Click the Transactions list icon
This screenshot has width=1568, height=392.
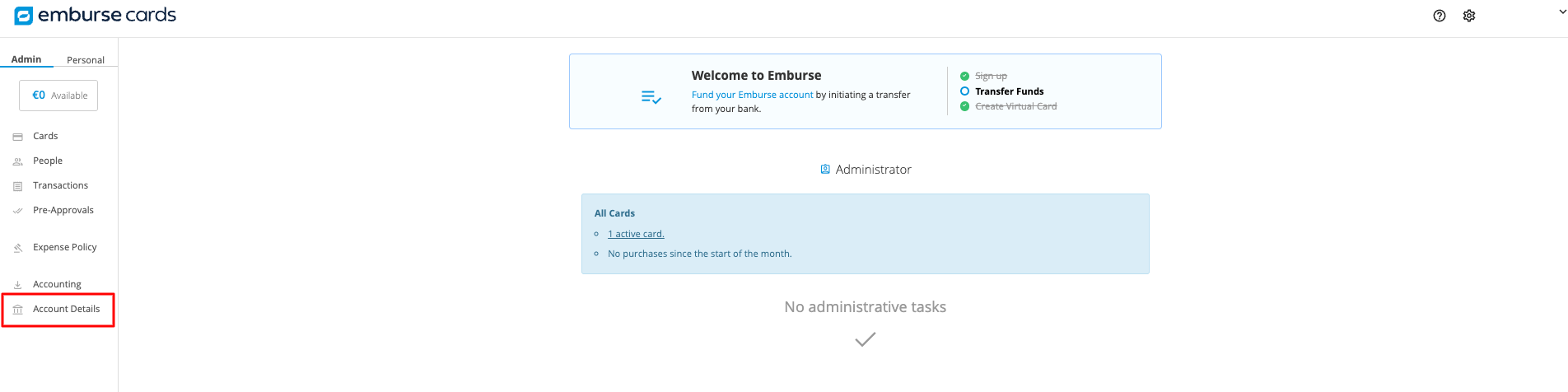pyautogui.click(x=17, y=186)
